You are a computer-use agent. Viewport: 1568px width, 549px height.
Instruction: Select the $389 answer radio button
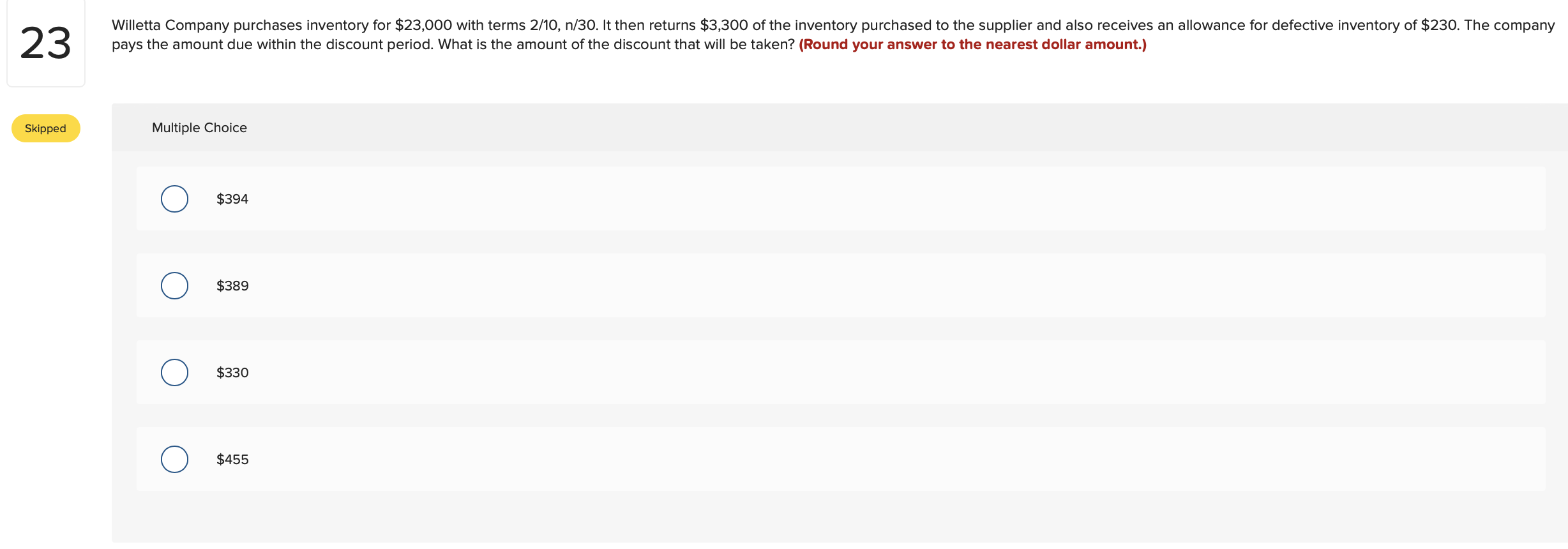tap(174, 285)
